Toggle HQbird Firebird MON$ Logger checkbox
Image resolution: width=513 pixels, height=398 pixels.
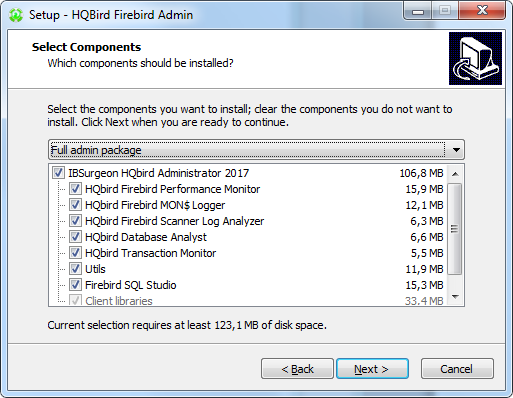pyautogui.click(x=75, y=205)
